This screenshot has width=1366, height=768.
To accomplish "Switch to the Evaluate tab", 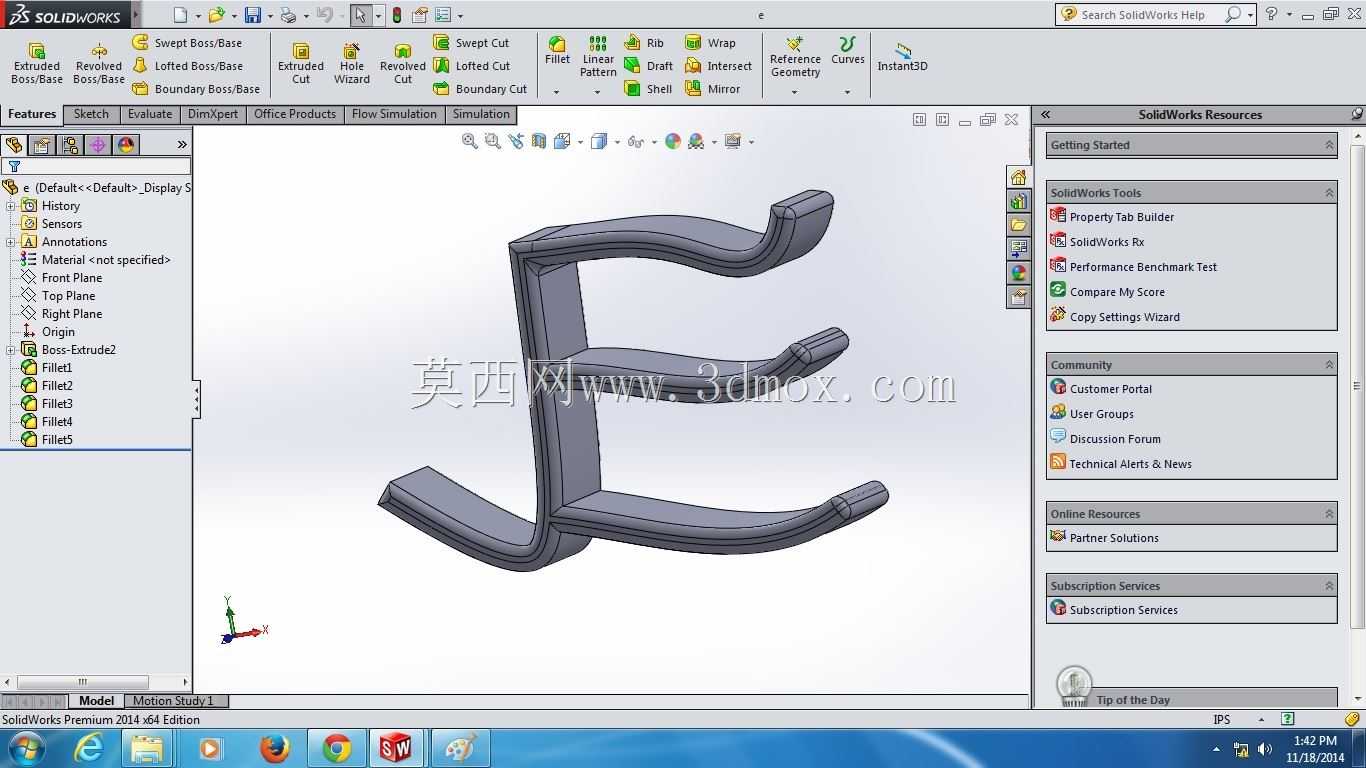I will point(150,114).
